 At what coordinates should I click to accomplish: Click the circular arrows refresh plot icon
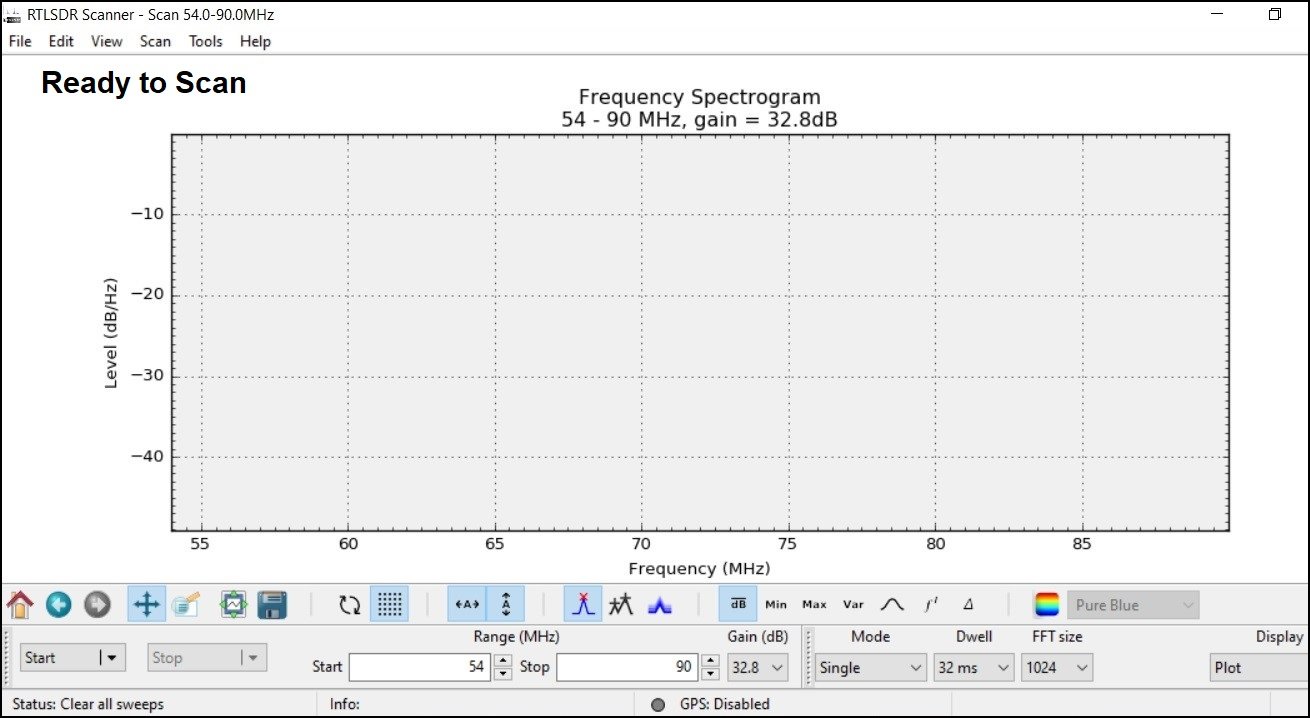pos(349,604)
